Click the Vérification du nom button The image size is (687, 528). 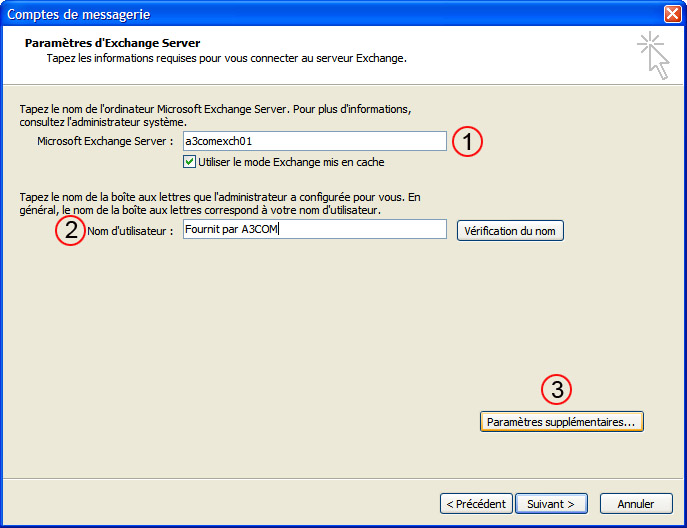coord(510,231)
